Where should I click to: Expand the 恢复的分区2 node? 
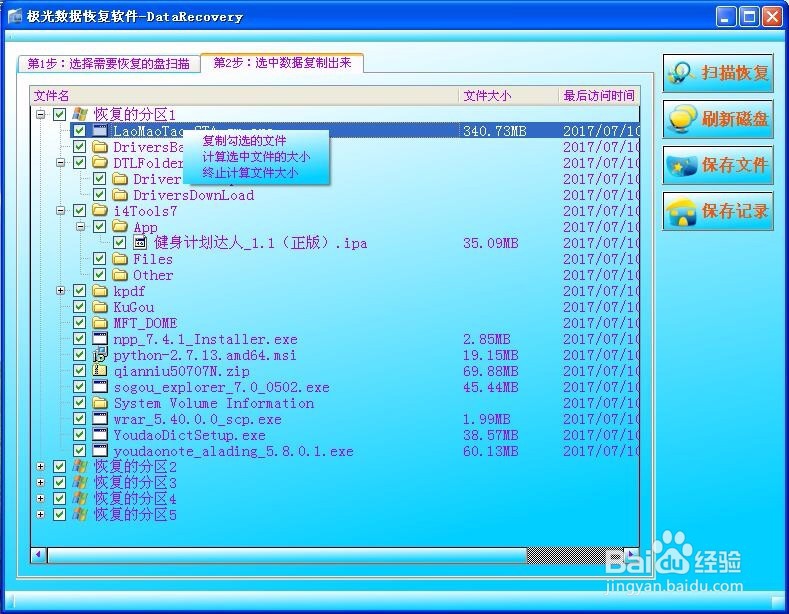41,467
